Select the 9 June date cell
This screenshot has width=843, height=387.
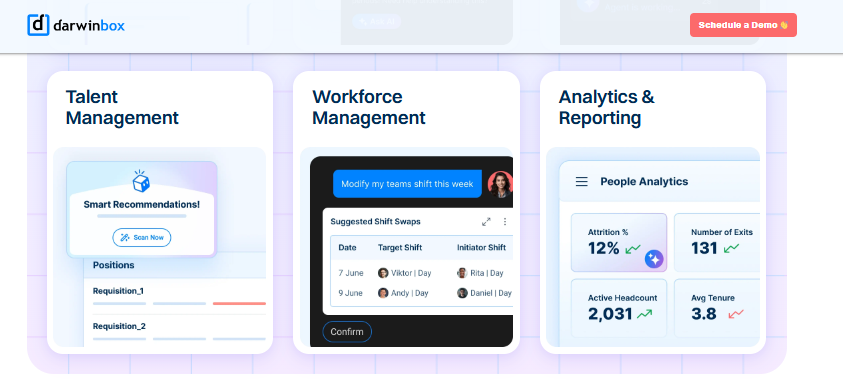pos(351,293)
